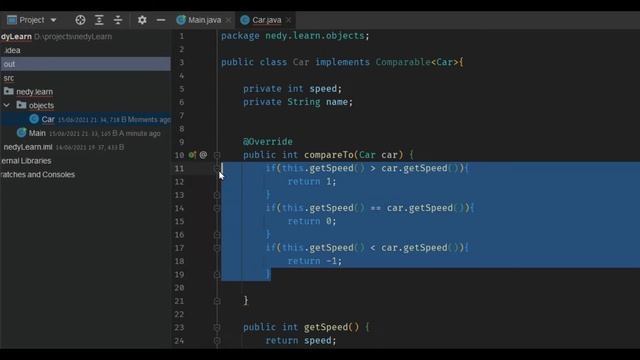This screenshot has height=360, width=640.
Task: Close the Main.java tab
Action: pos(228,20)
